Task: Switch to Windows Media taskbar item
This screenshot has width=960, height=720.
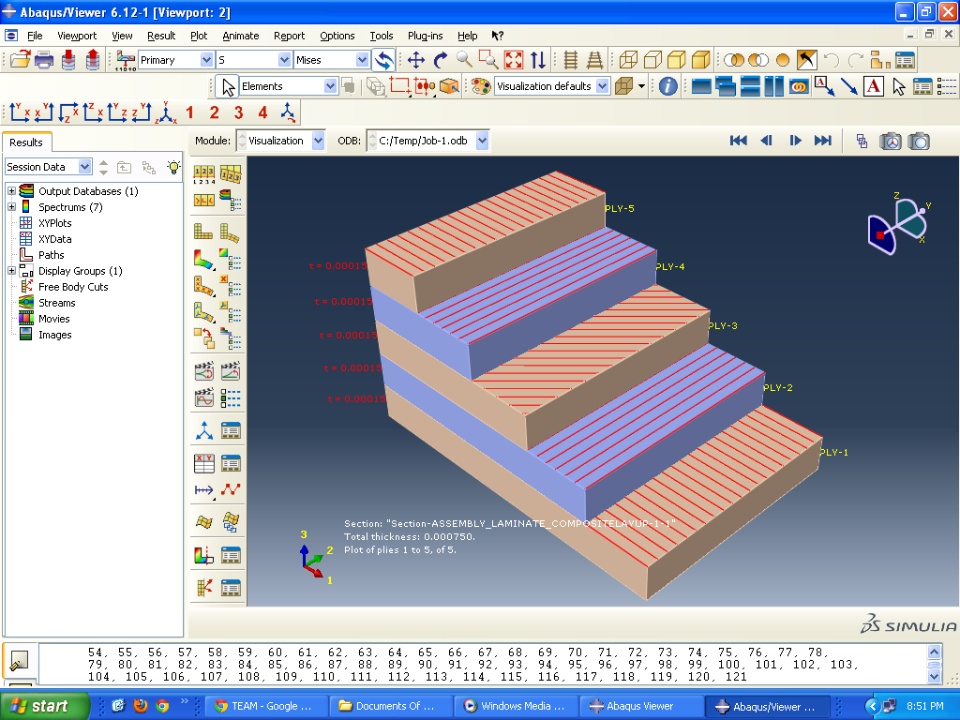Action: pos(516,706)
